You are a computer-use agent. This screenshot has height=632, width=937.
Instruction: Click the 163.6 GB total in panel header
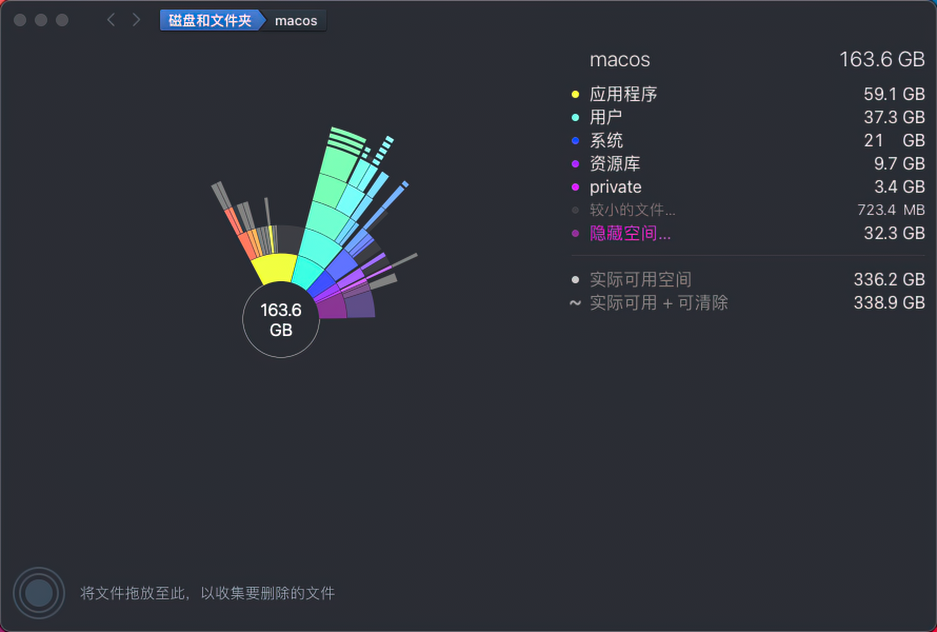coord(882,59)
